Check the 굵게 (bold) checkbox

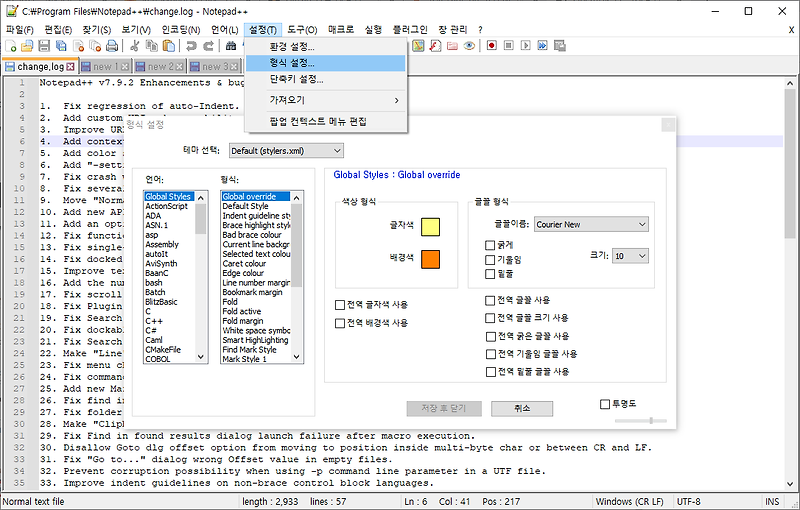click(x=490, y=245)
